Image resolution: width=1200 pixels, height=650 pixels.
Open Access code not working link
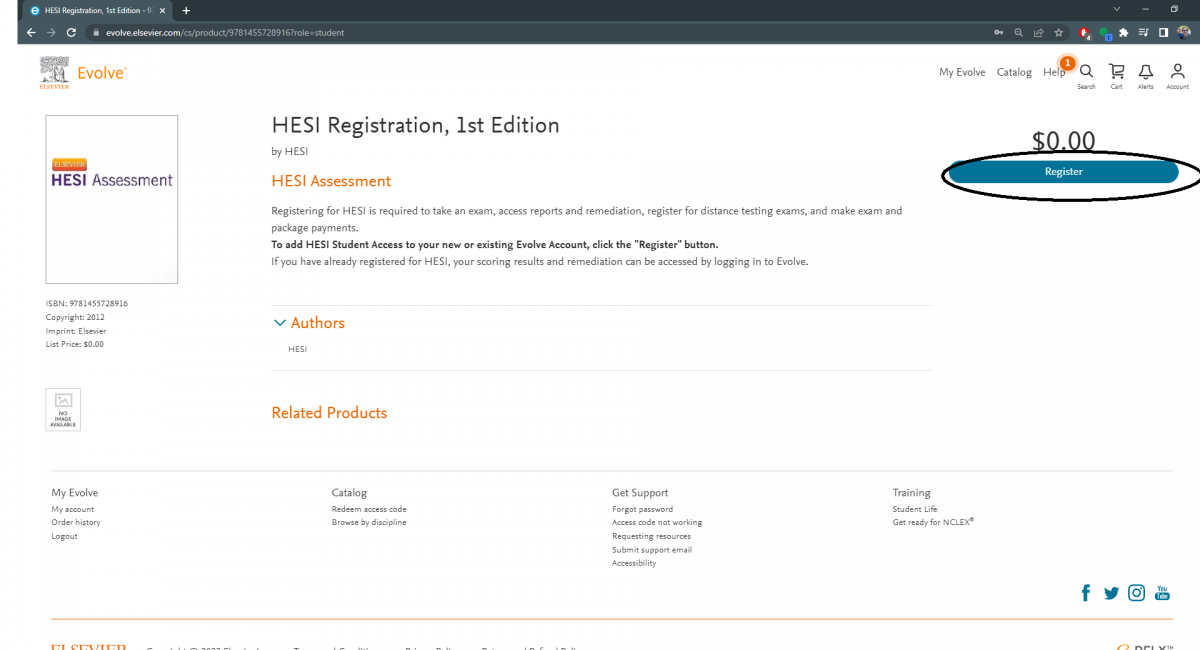tap(657, 522)
